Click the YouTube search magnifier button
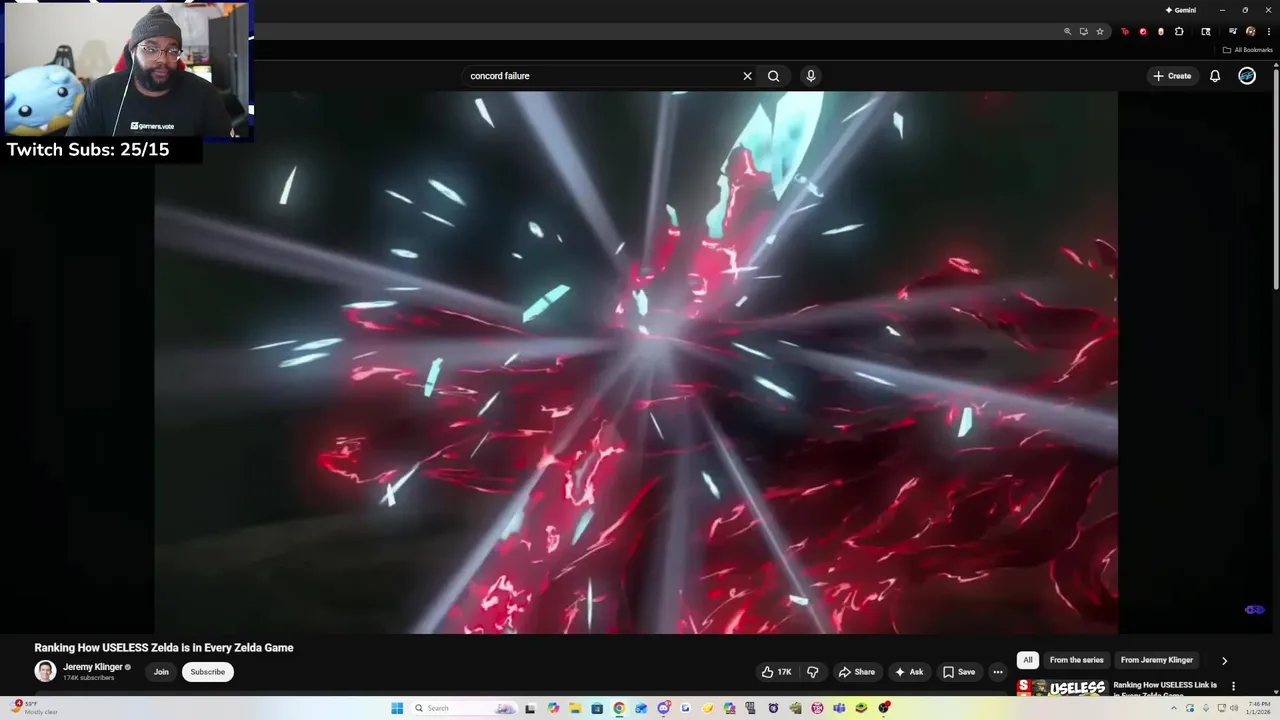This screenshot has width=1280, height=720. (x=773, y=76)
